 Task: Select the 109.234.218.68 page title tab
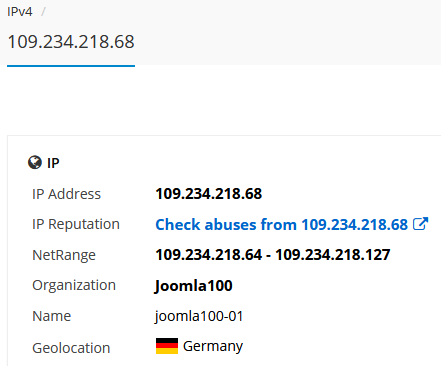click(71, 42)
